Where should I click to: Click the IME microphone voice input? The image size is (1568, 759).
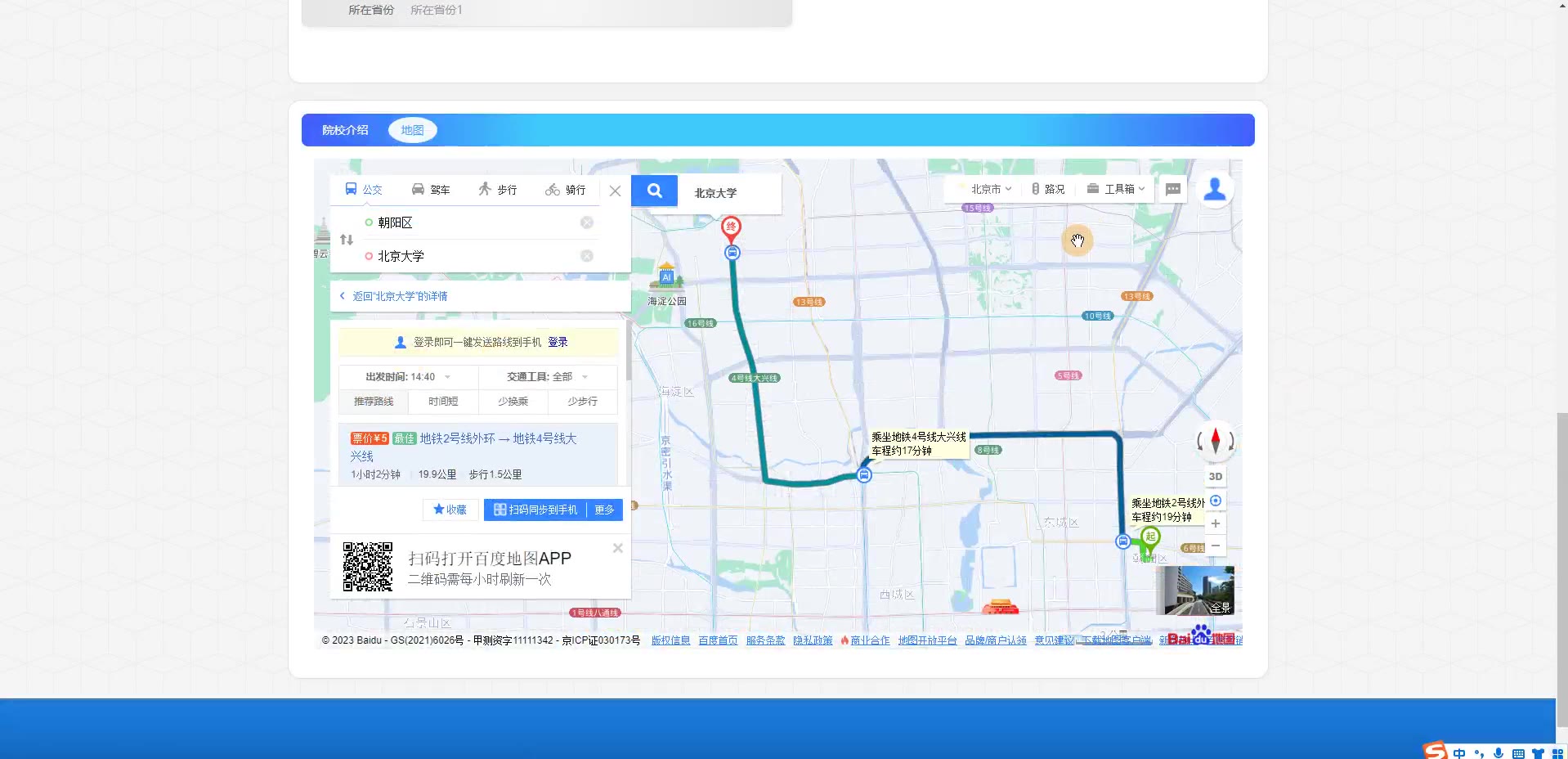click(1499, 753)
